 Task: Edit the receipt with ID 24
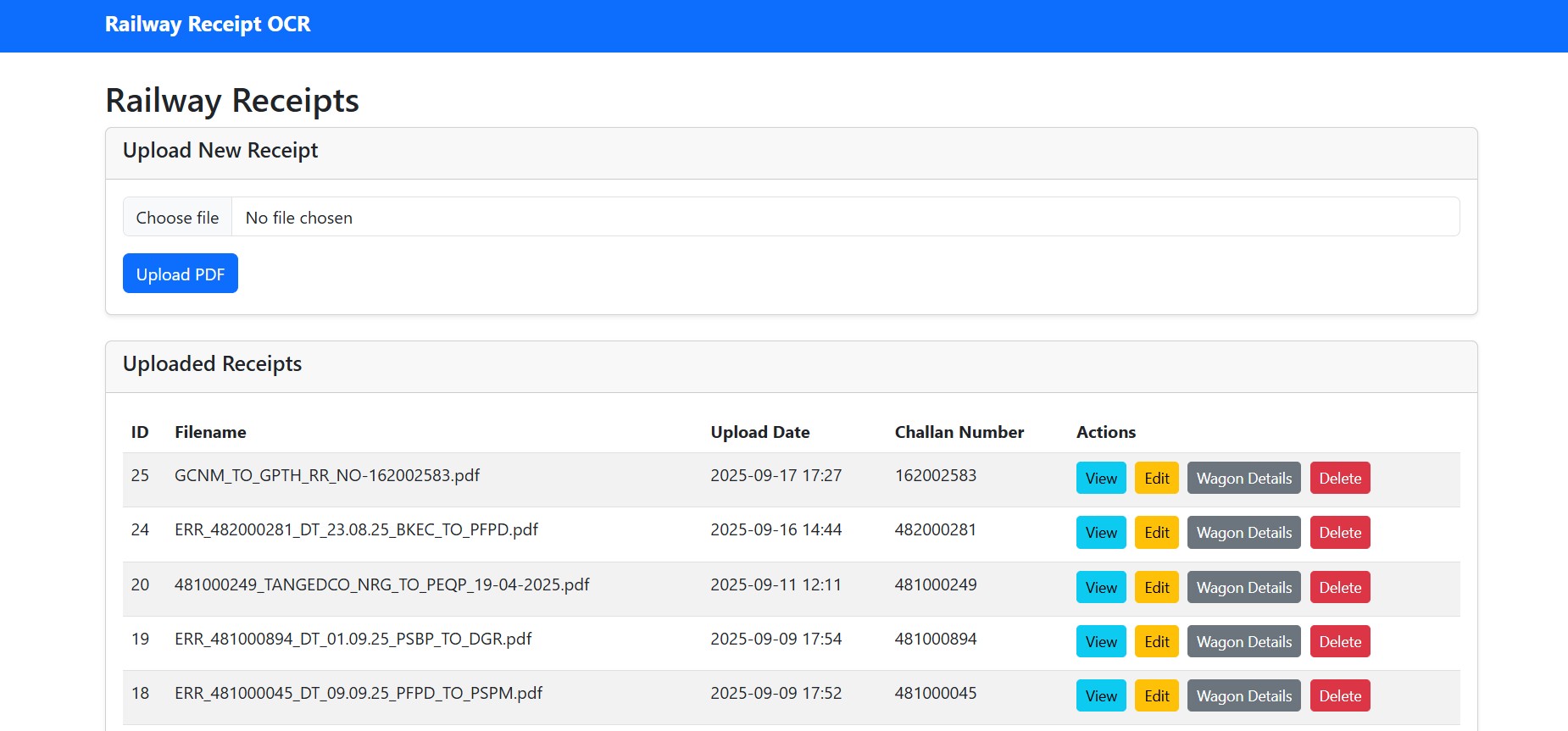pyautogui.click(x=1156, y=533)
